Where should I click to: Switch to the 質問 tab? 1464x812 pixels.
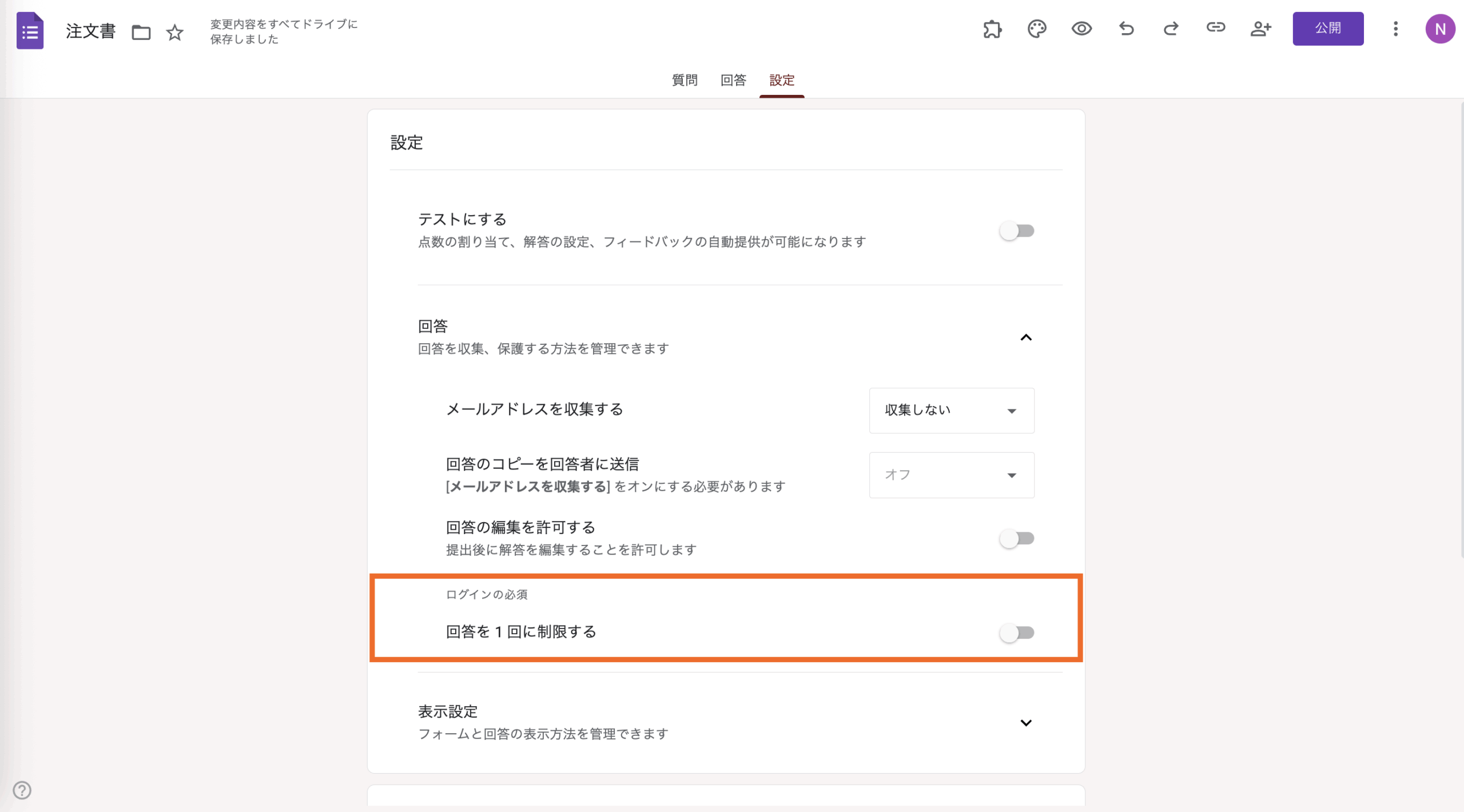685,80
